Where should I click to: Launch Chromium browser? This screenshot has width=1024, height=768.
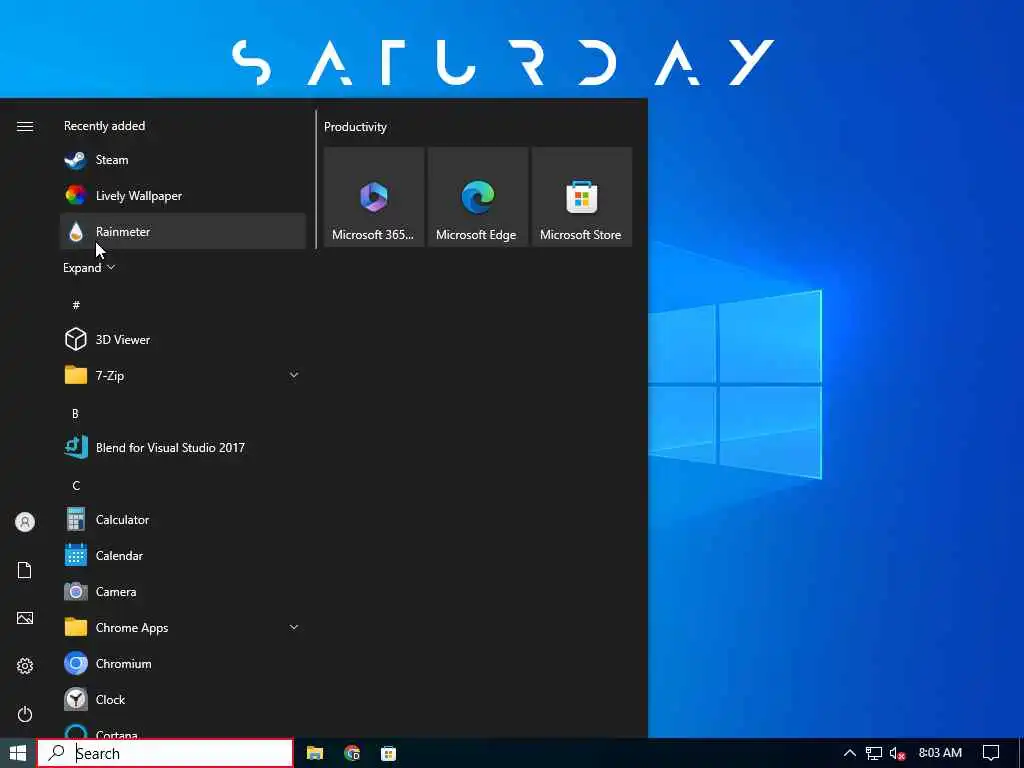182,664
